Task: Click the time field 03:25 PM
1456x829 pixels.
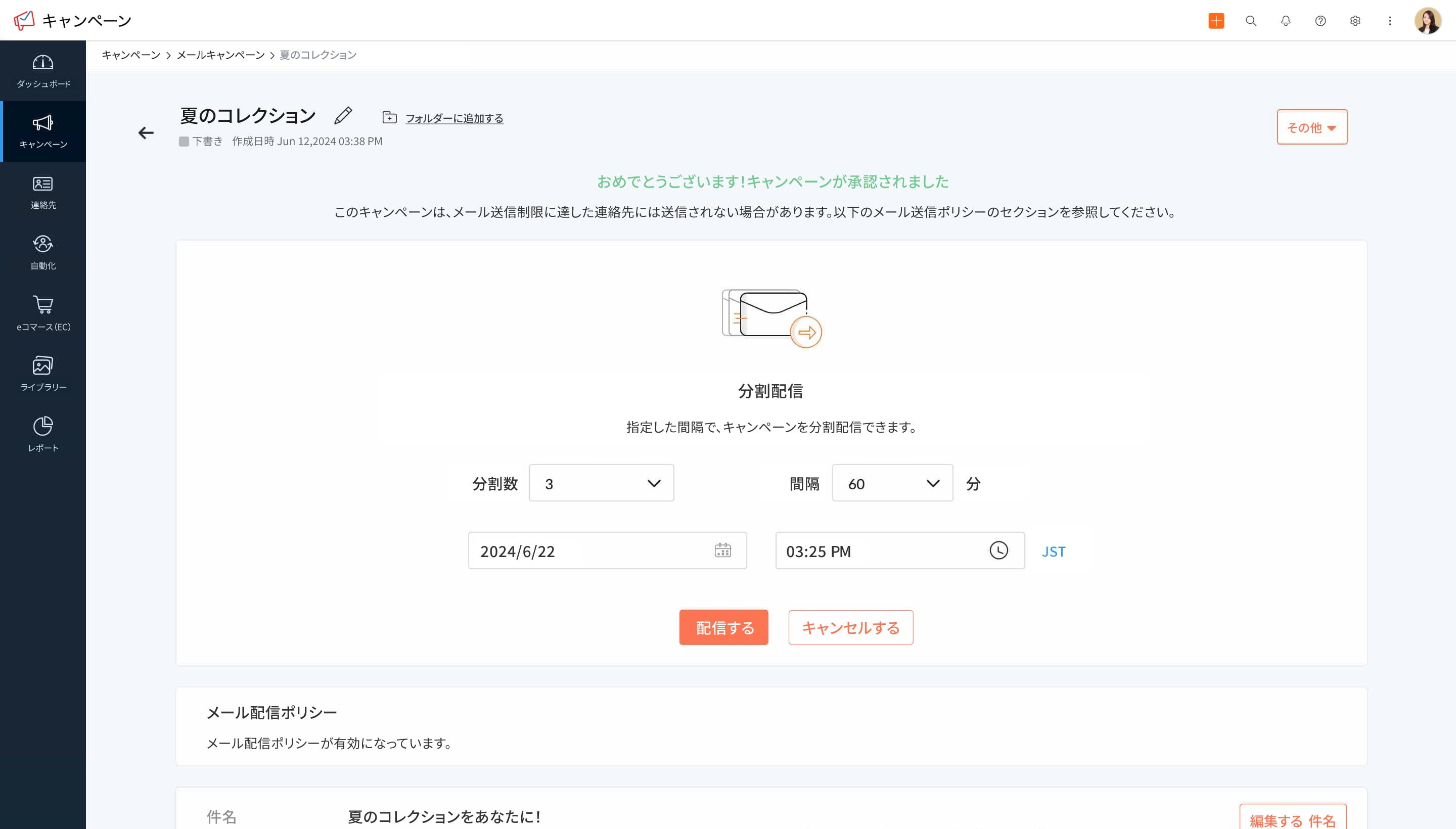Action: (900, 550)
